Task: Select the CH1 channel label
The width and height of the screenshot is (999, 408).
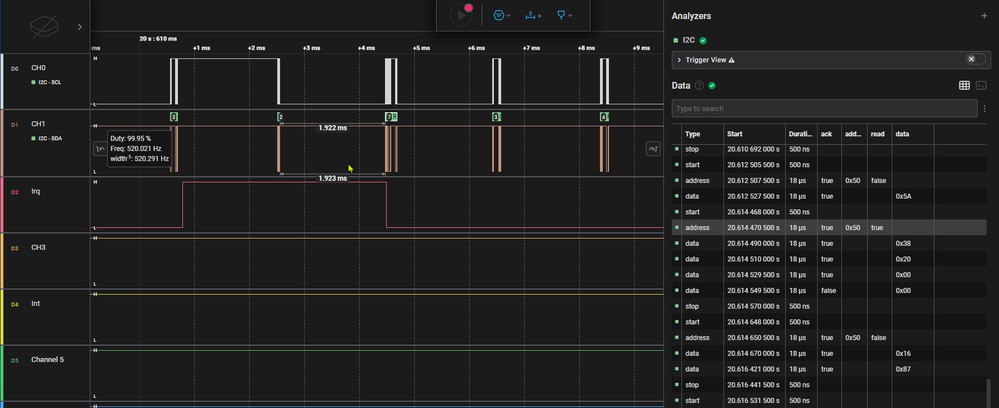Action: pos(38,124)
